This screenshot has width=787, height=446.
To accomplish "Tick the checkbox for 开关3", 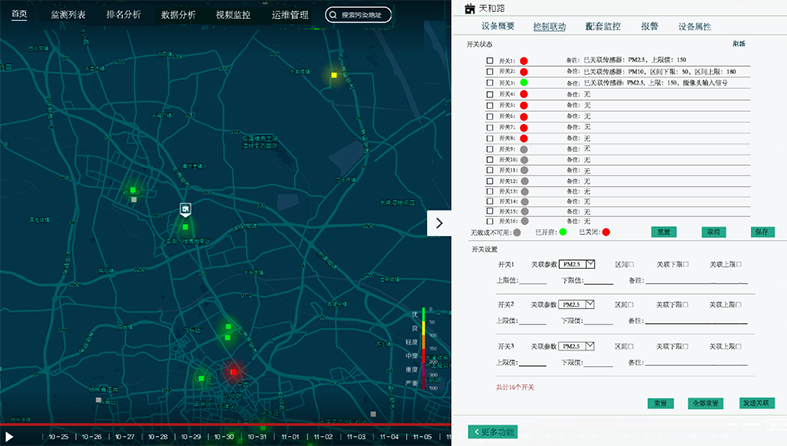I will (490, 83).
